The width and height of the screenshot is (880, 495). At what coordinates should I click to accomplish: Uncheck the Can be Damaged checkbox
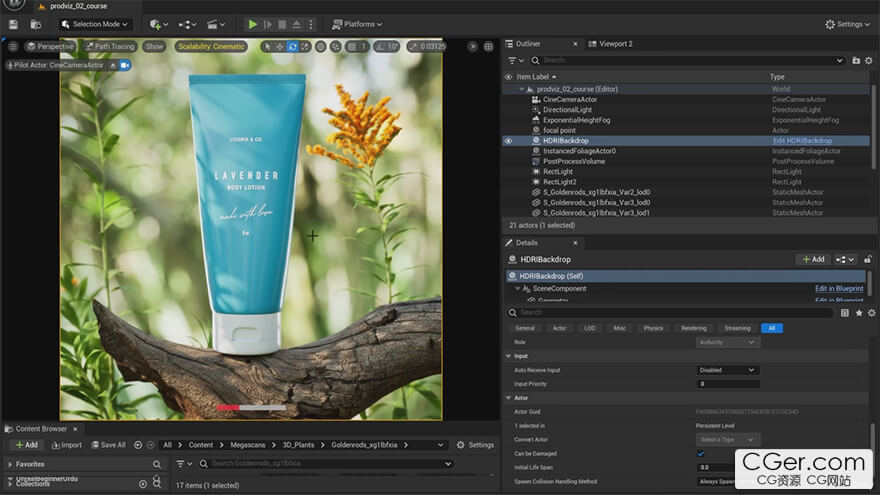(700, 453)
